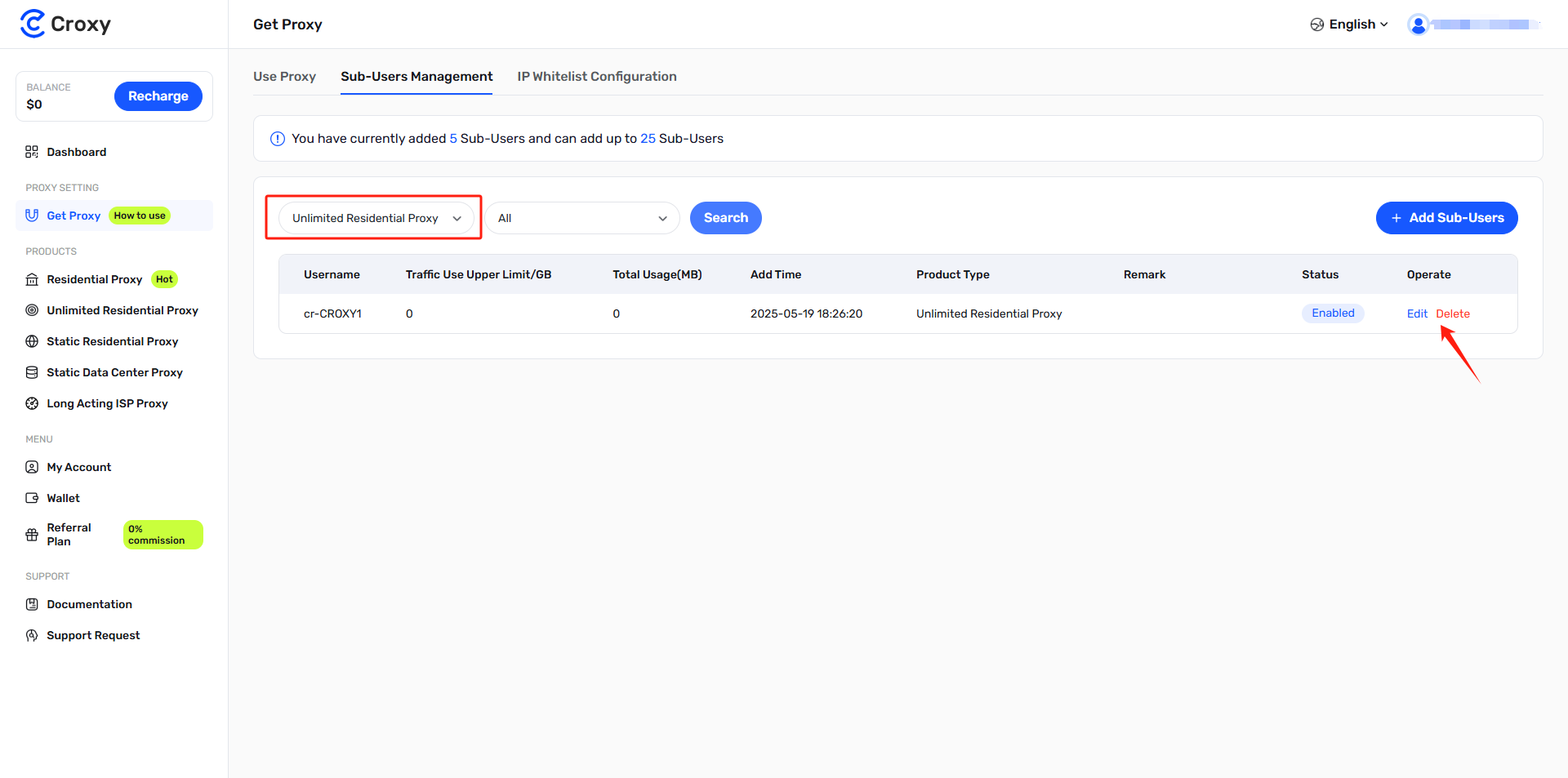The width and height of the screenshot is (1568, 778).
Task: Open the Dashboard grid icon
Action: coord(32,152)
